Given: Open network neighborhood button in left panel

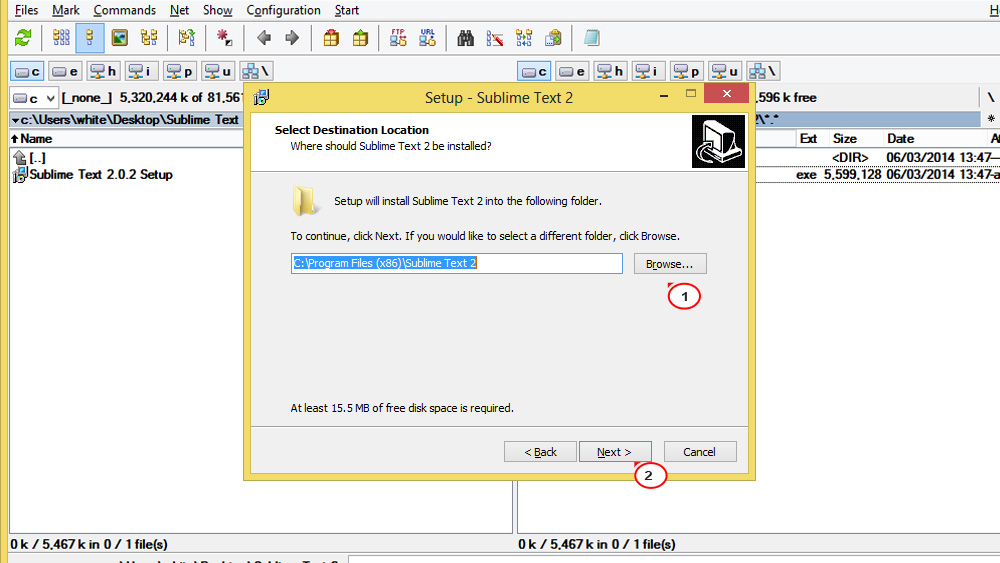Looking at the screenshot, I should pos(256,71).
